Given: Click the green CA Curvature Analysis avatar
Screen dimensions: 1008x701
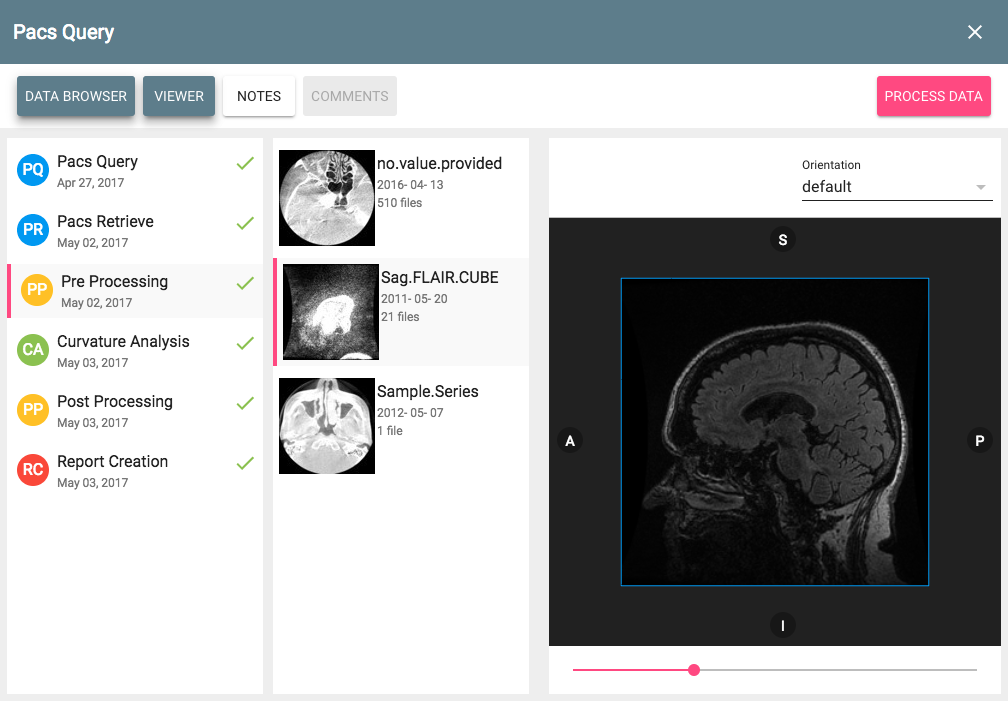Looking at the screenshot, I should point(33,350).
